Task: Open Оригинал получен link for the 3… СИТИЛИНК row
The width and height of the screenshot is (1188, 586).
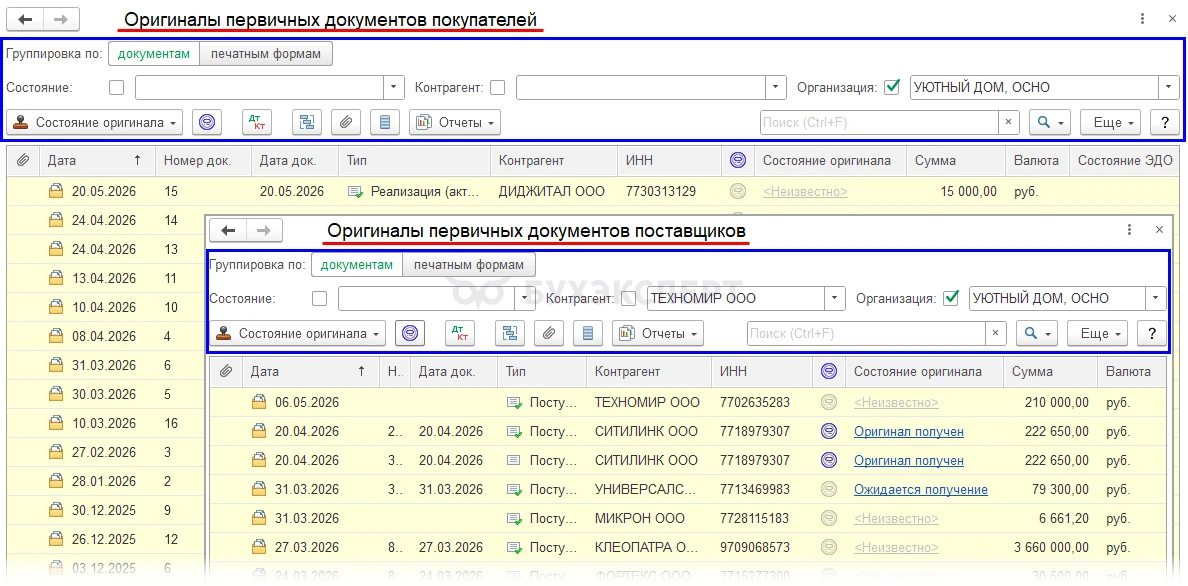Action: coord(908,460)
